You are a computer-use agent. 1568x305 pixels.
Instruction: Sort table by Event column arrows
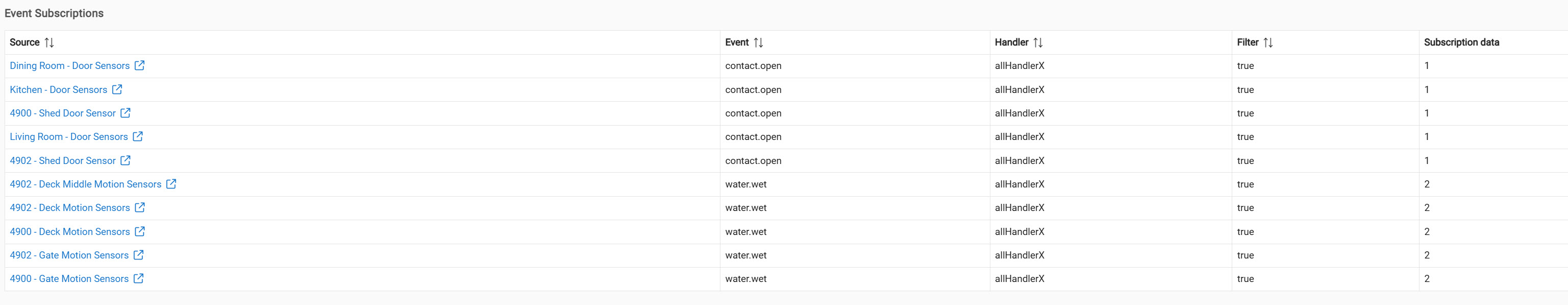click(x=758, y=42)
